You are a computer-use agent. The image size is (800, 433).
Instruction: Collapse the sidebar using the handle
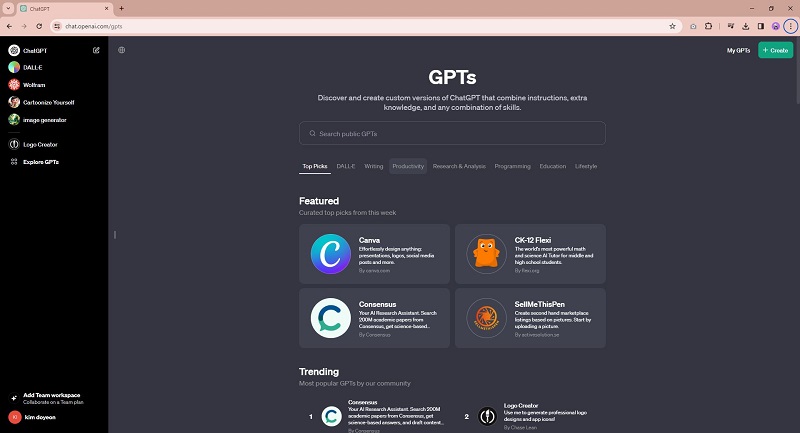[x=115, y=235]
